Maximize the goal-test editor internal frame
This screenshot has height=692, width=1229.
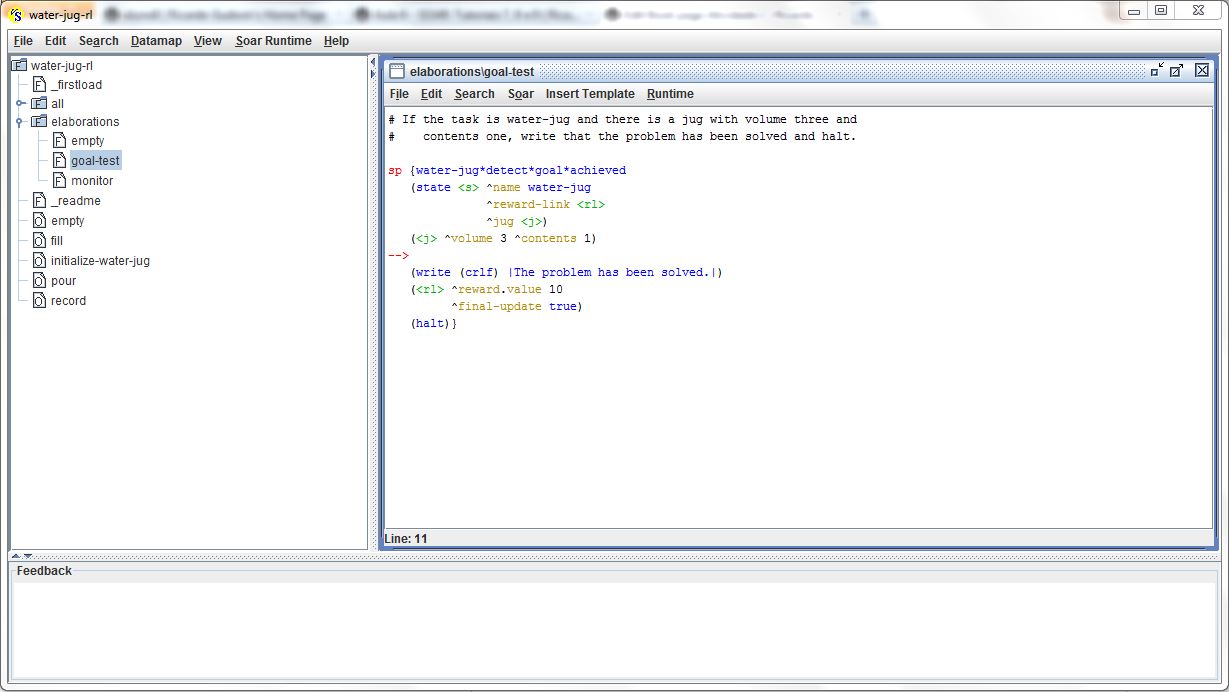[1177, 70]
